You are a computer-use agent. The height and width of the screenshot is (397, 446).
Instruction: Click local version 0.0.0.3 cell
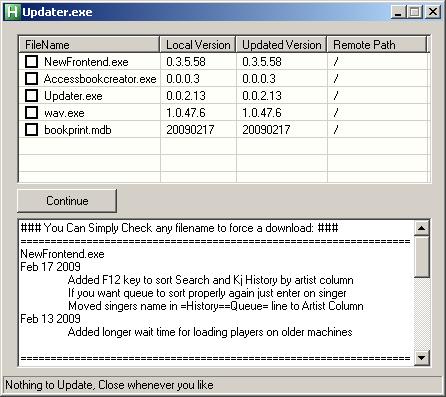183,79
